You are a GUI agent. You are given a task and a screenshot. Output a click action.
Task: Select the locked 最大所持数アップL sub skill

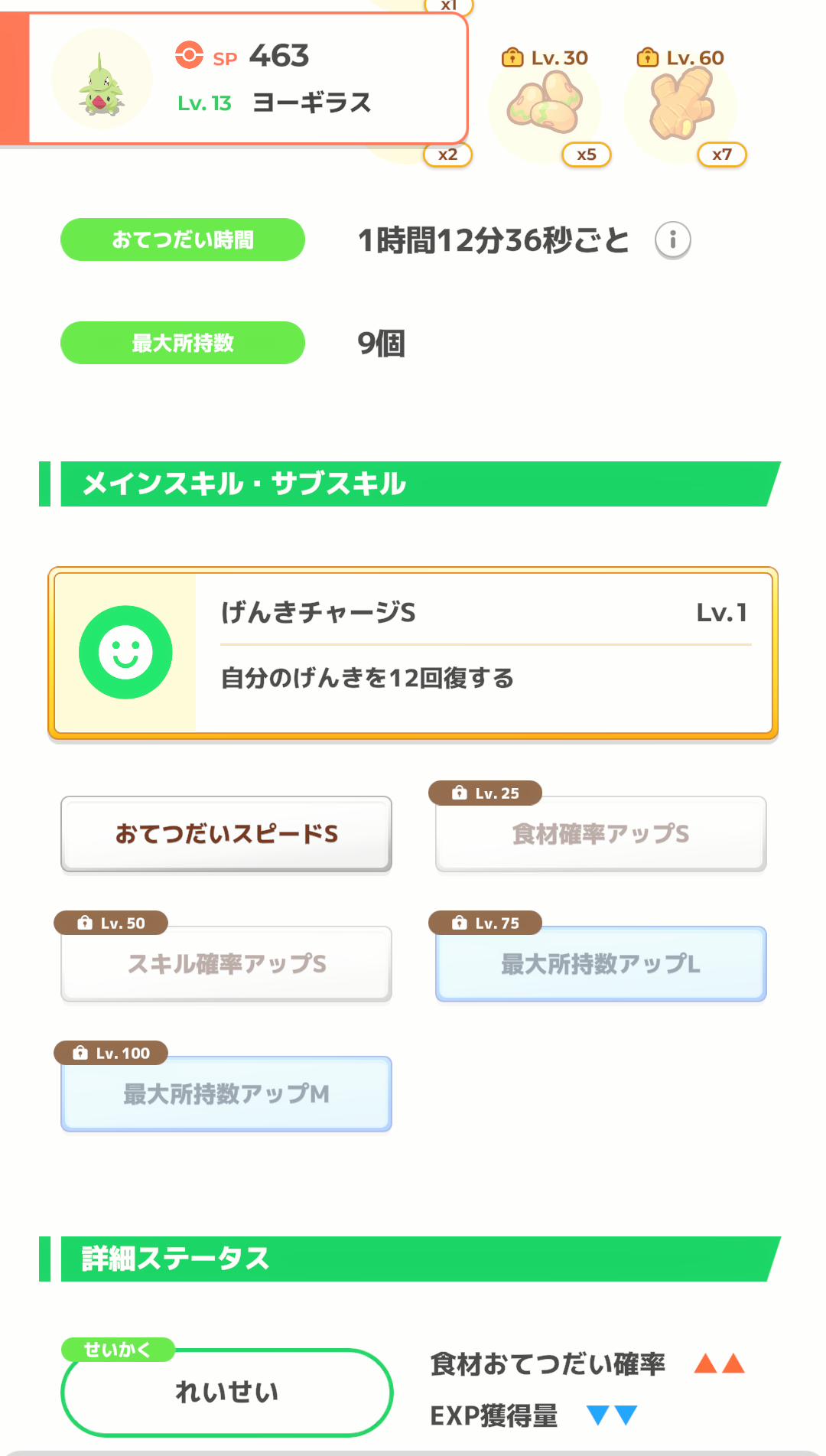(x=600, y=964)
